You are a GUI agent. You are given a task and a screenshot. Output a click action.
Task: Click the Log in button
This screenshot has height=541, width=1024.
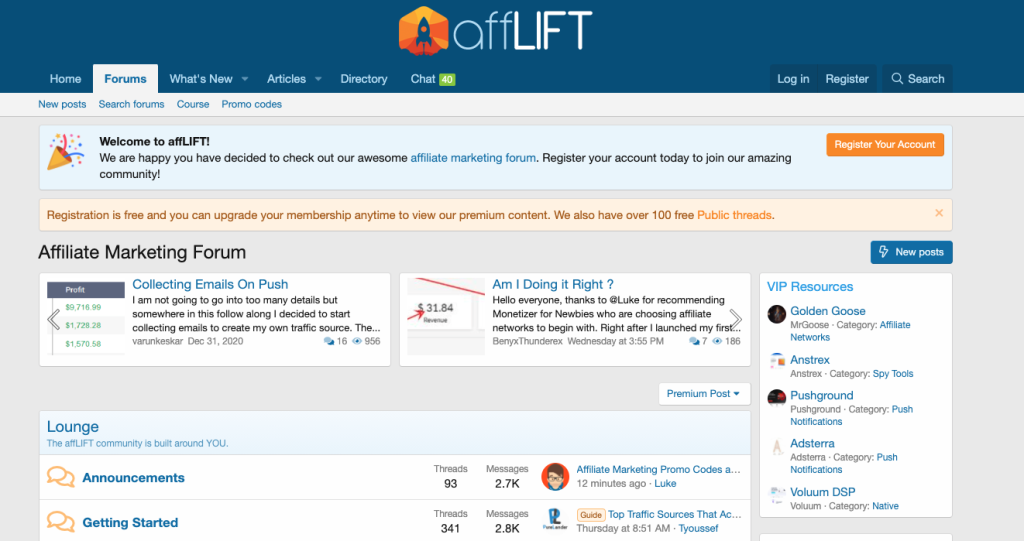793,78
